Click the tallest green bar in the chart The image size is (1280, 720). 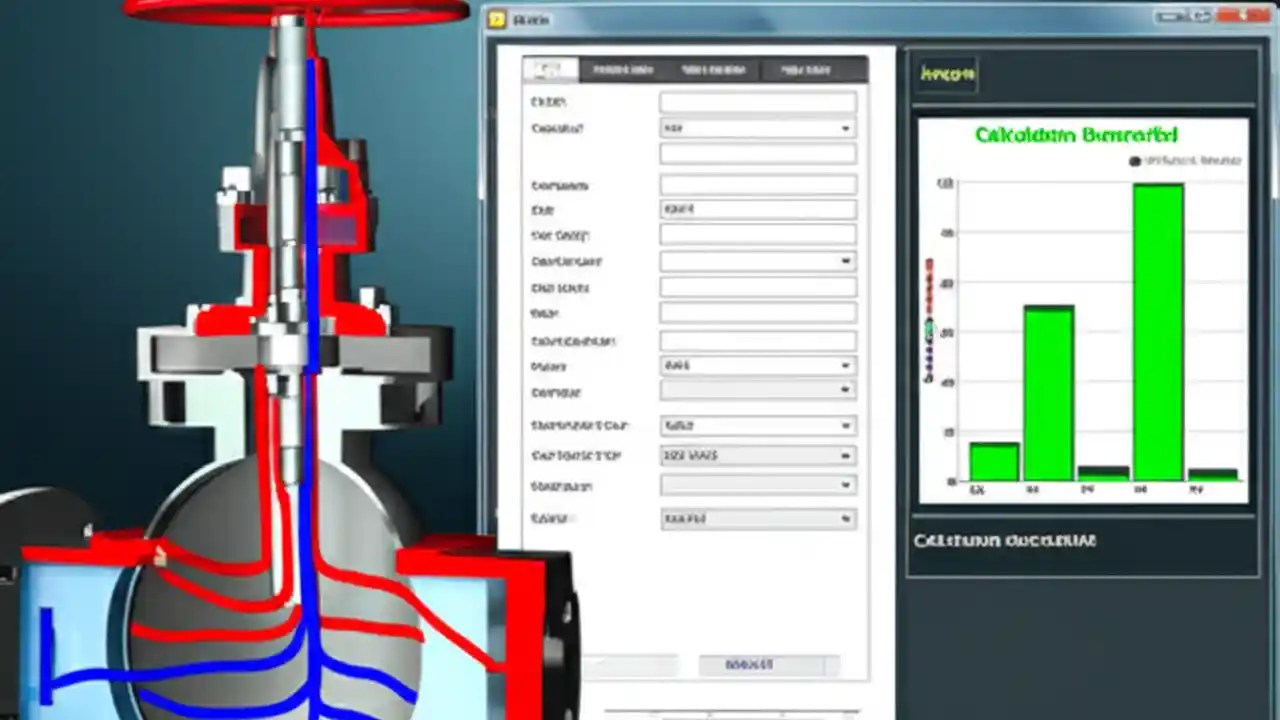1157,330
